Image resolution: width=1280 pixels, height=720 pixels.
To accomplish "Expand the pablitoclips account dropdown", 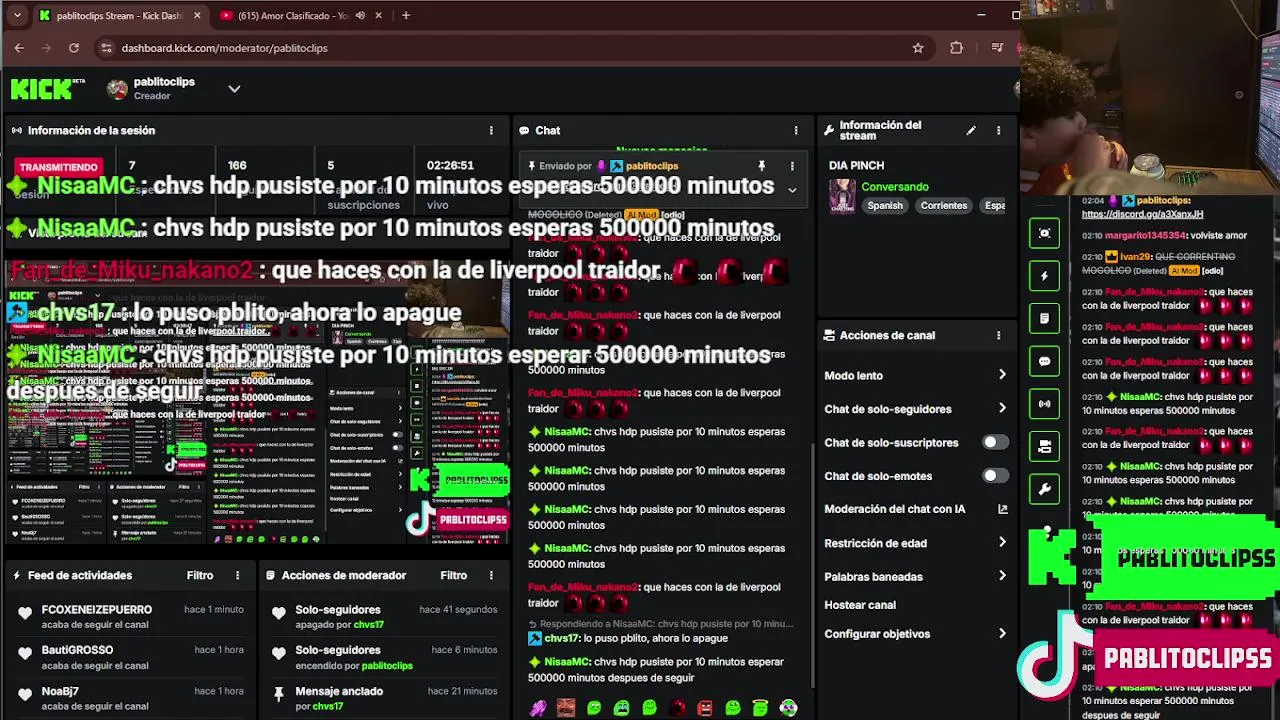I will [234, 88].
